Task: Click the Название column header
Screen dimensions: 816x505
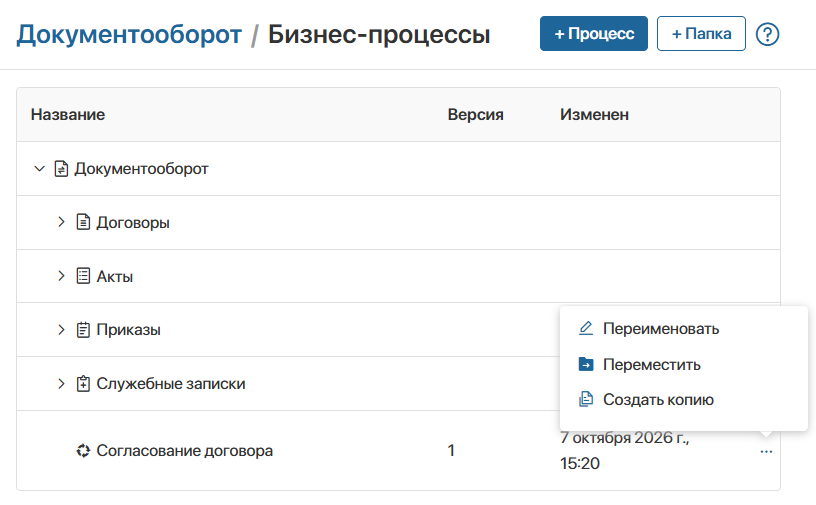Action: (x=68, y=115)
